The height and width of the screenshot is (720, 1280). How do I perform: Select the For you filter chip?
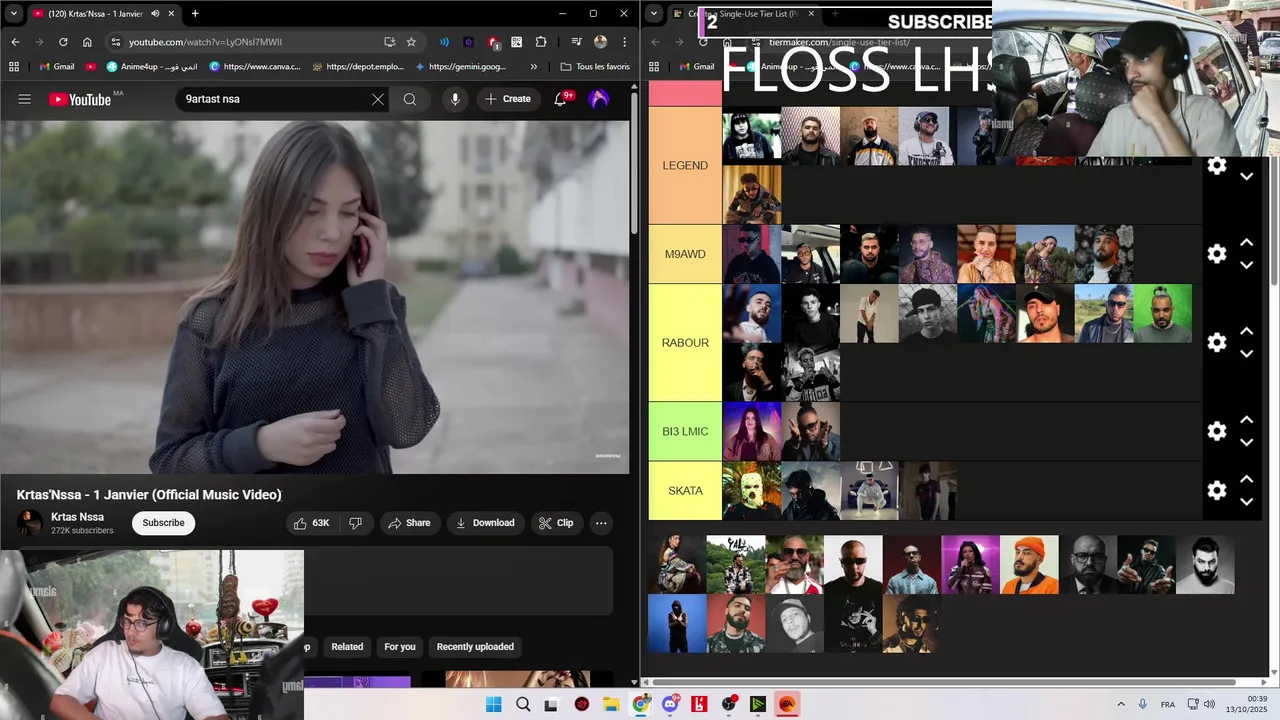coord(400,647)
